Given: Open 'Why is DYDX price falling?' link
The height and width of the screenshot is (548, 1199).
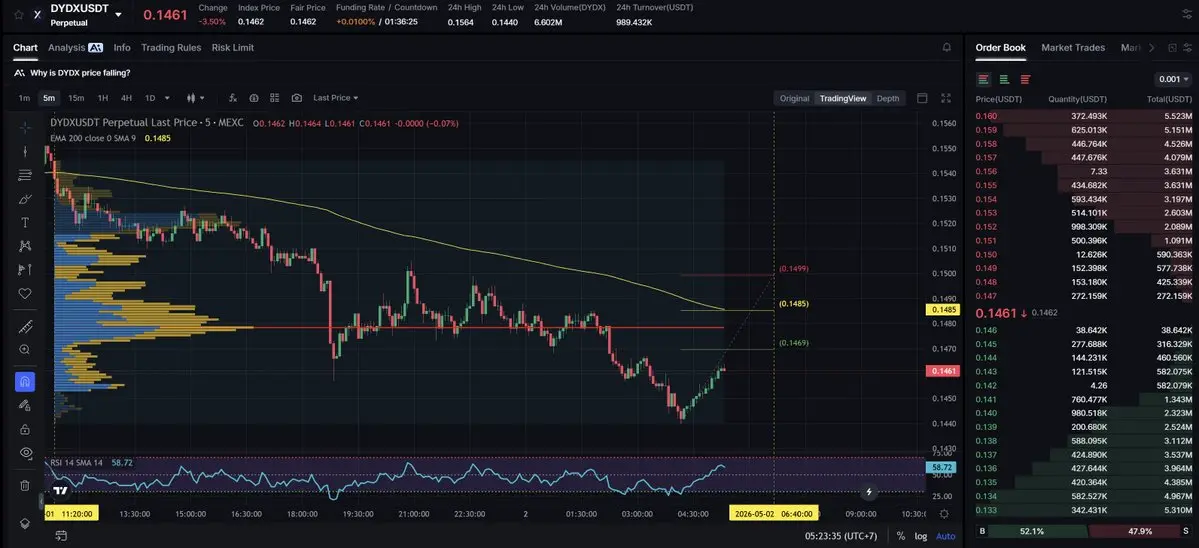Looking at the screenshot, I should coord(80,73).
